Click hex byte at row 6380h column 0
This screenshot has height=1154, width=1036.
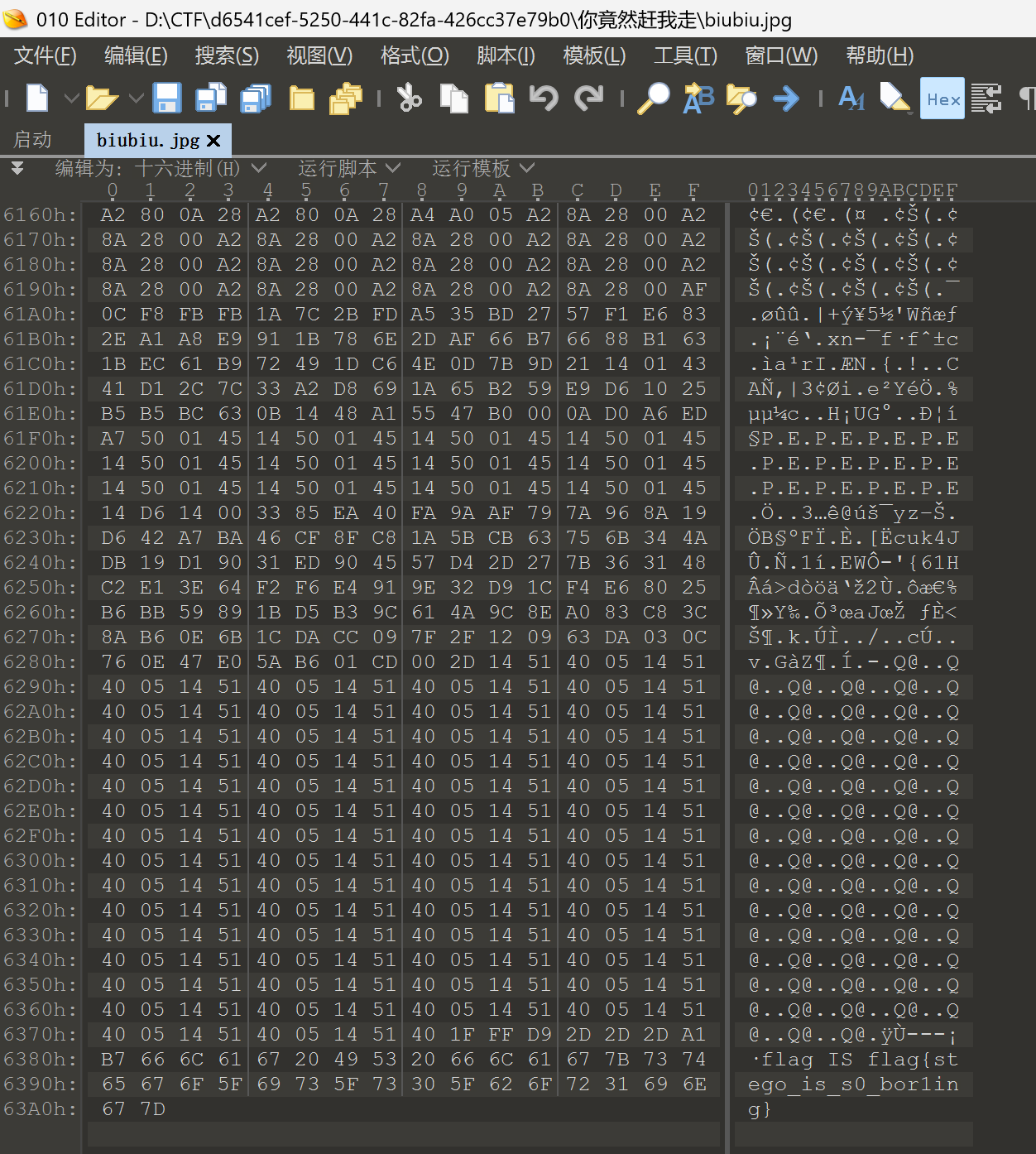coord(113,1060)
